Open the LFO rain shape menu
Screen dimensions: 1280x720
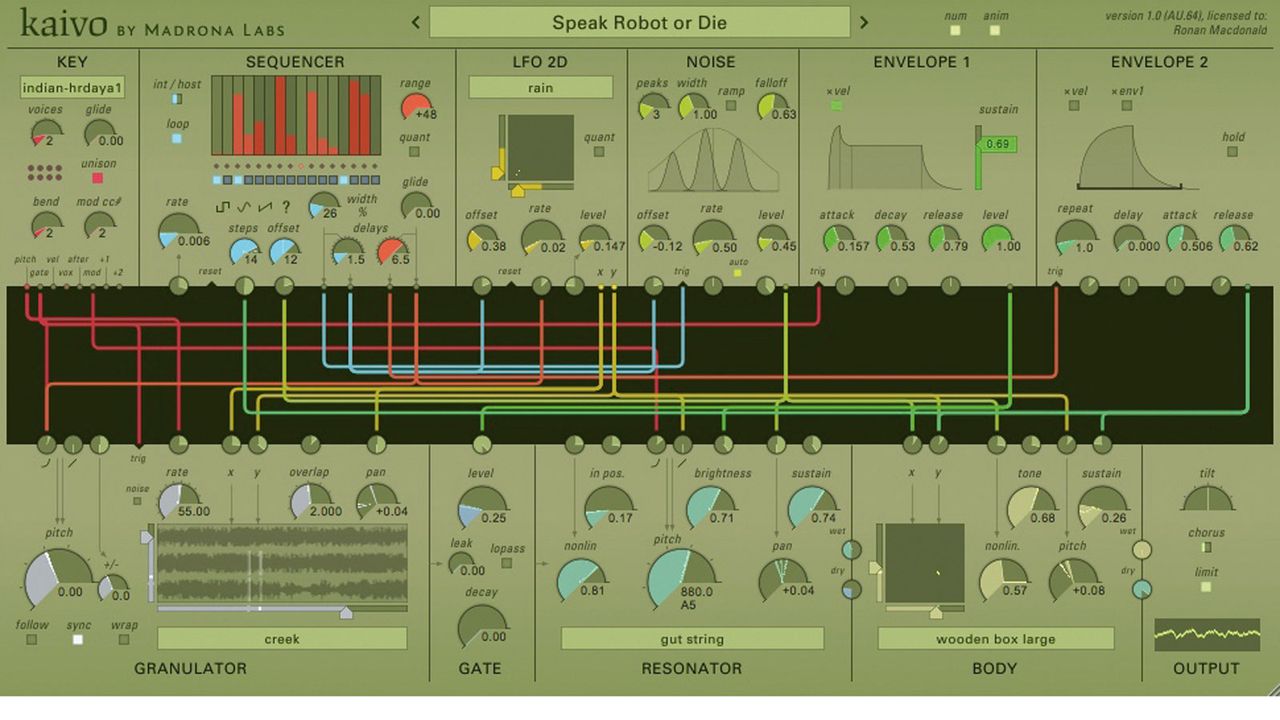[x=541, y=88]
